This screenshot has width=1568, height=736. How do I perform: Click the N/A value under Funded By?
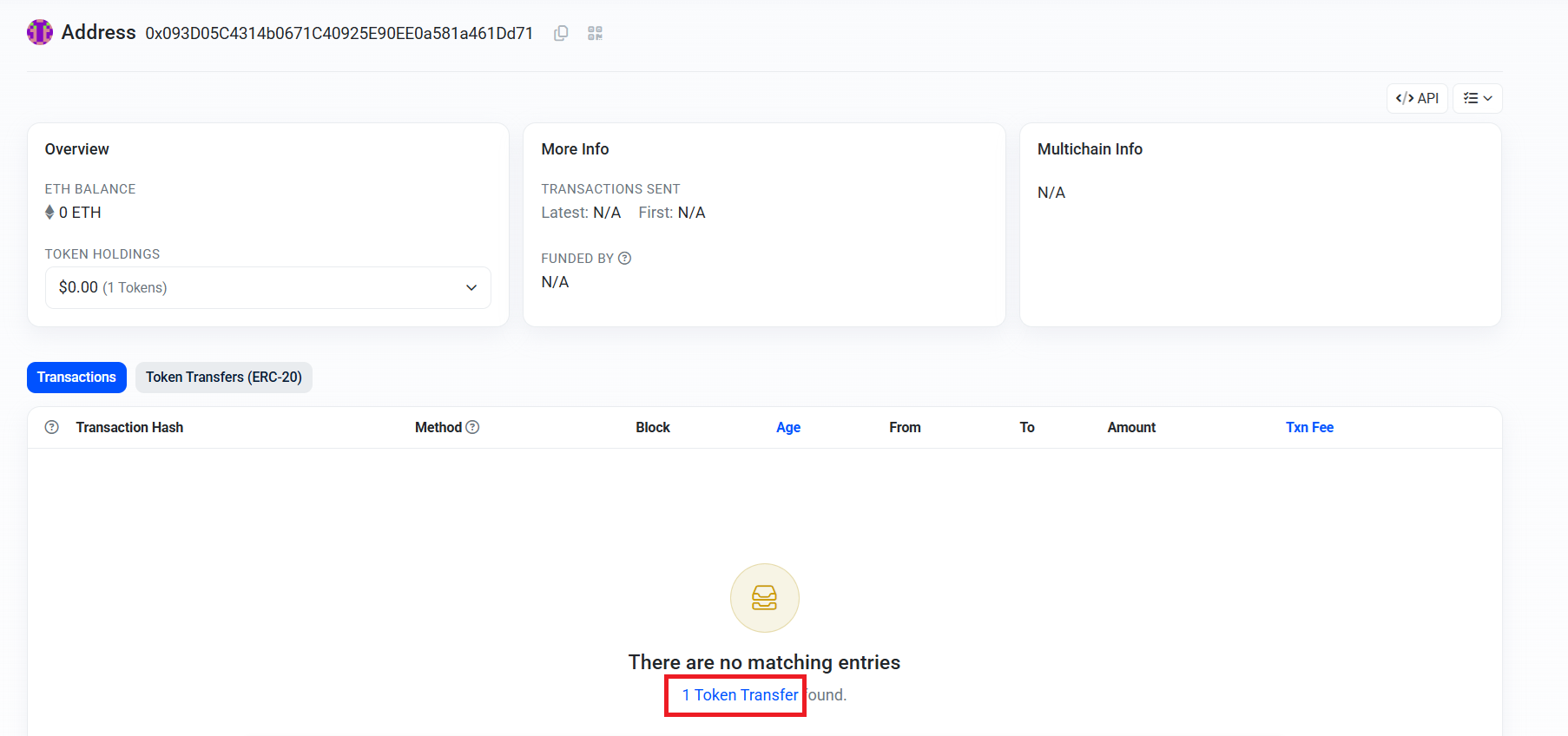click(555, 282)
